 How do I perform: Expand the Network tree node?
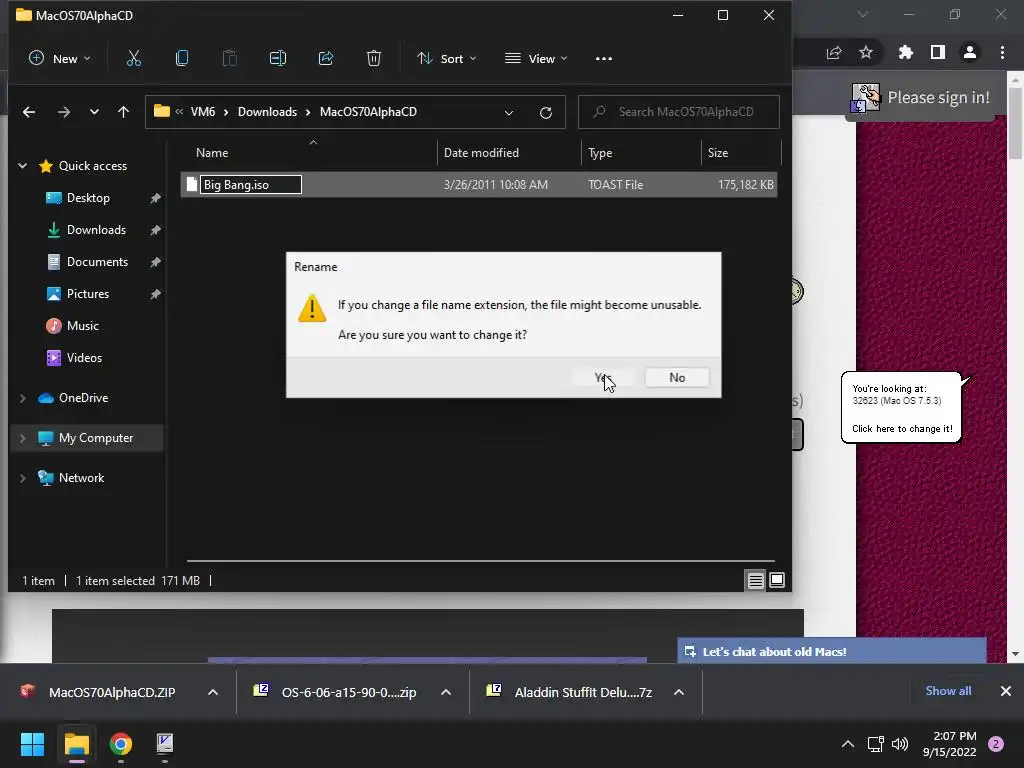pos(22,478)
